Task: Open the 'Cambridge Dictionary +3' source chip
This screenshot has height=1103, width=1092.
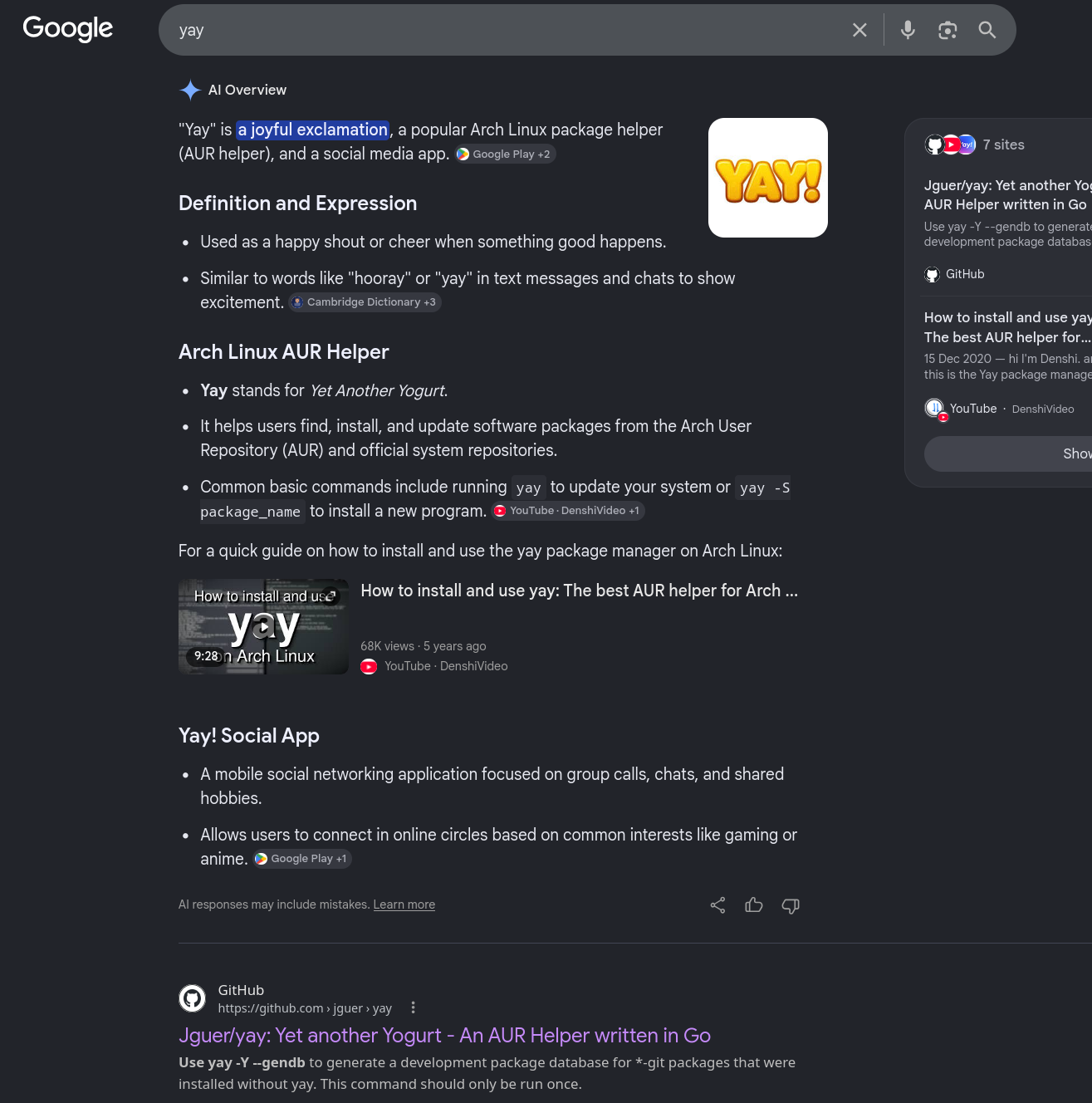Action: pos(365,302)
